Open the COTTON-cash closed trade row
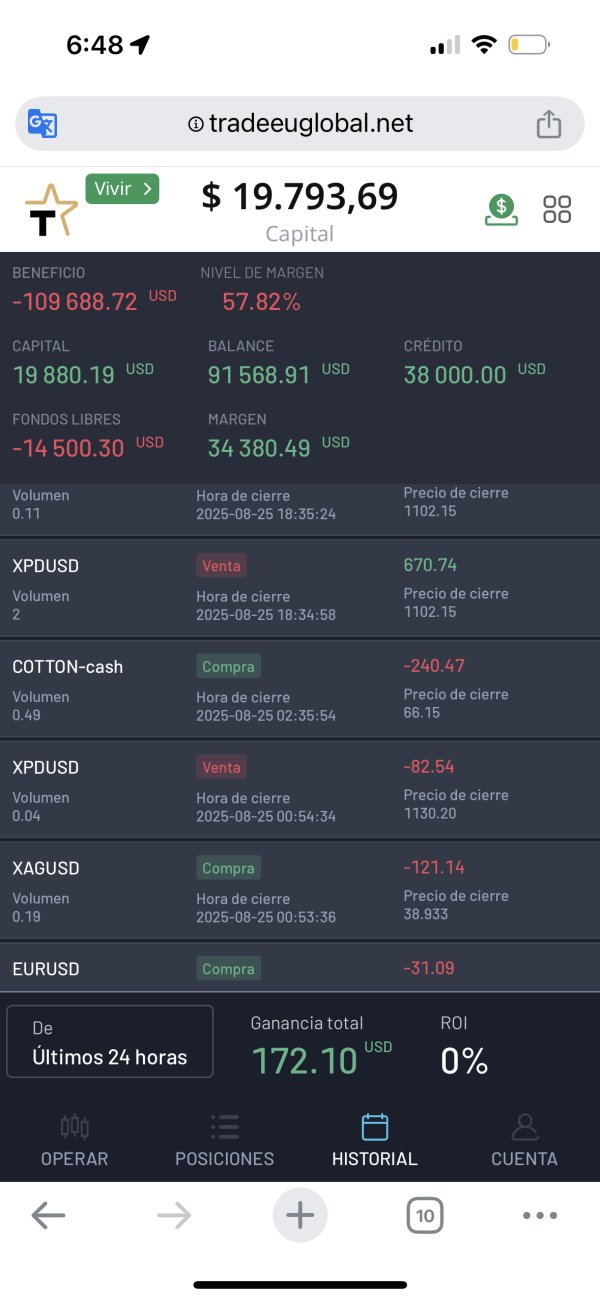 300,690
